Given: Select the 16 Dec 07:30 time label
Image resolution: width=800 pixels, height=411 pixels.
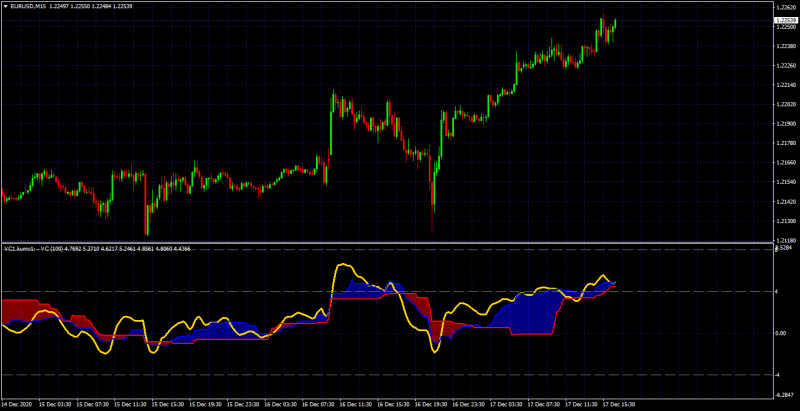Looking at the screenshot, I should [x=316, y=401].
